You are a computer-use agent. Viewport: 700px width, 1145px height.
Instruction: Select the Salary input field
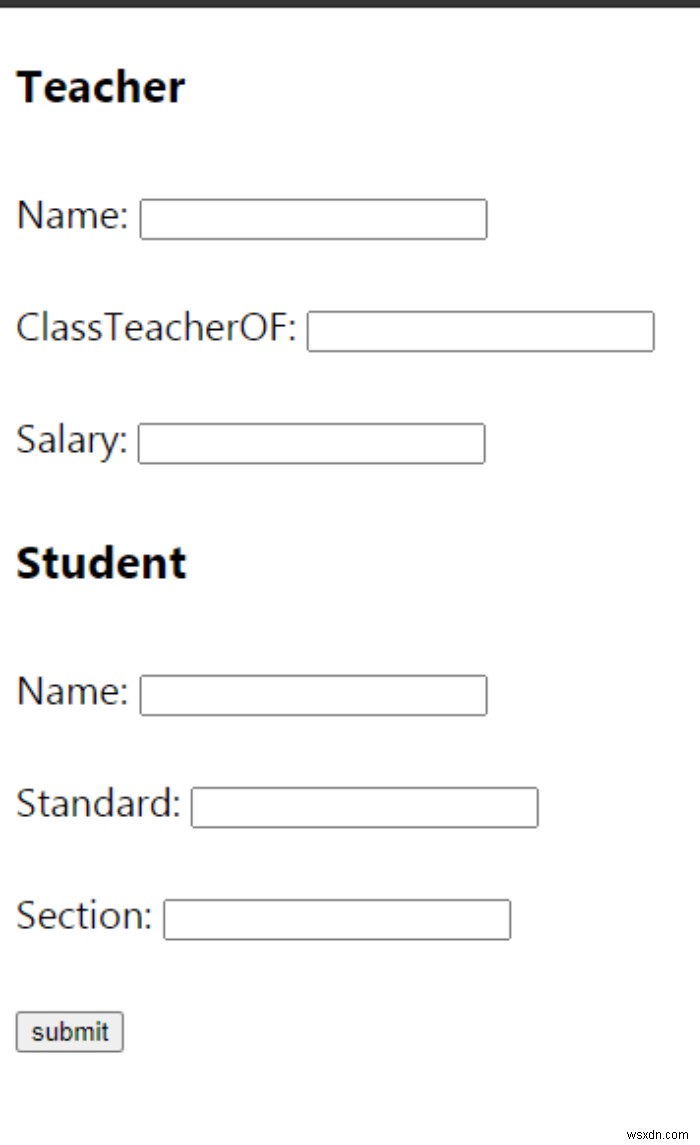click(311, 443)
